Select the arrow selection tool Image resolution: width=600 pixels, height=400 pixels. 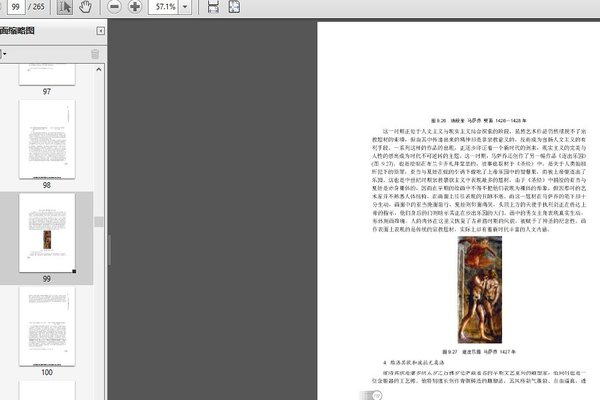pos(65,7)
